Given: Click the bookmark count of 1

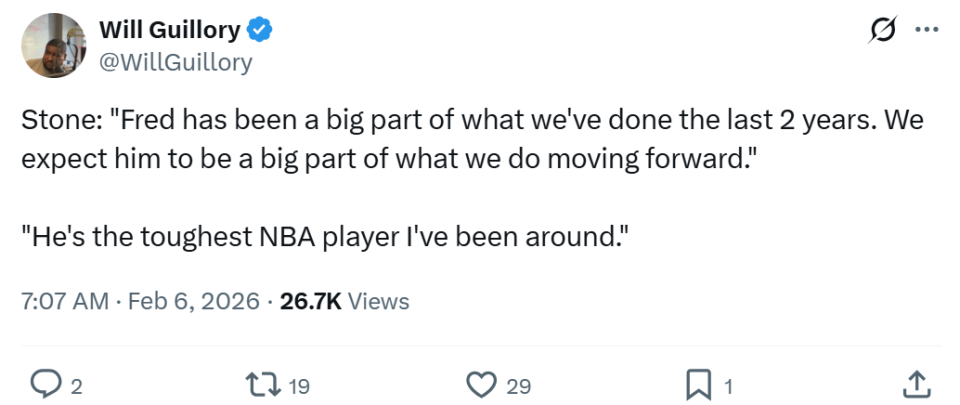Looking at the screenshot, I should click(729, 386).
